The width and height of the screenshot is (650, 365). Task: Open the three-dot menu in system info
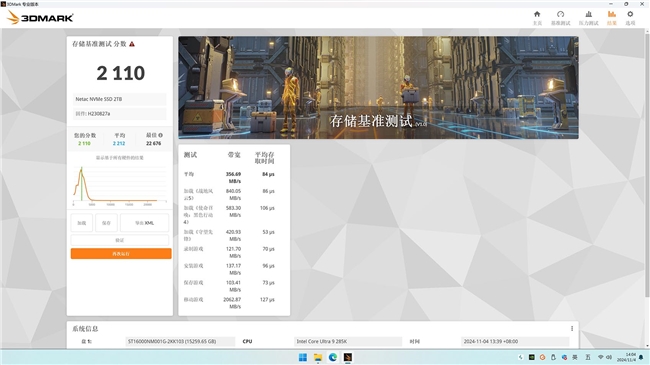tap(572, 328)
